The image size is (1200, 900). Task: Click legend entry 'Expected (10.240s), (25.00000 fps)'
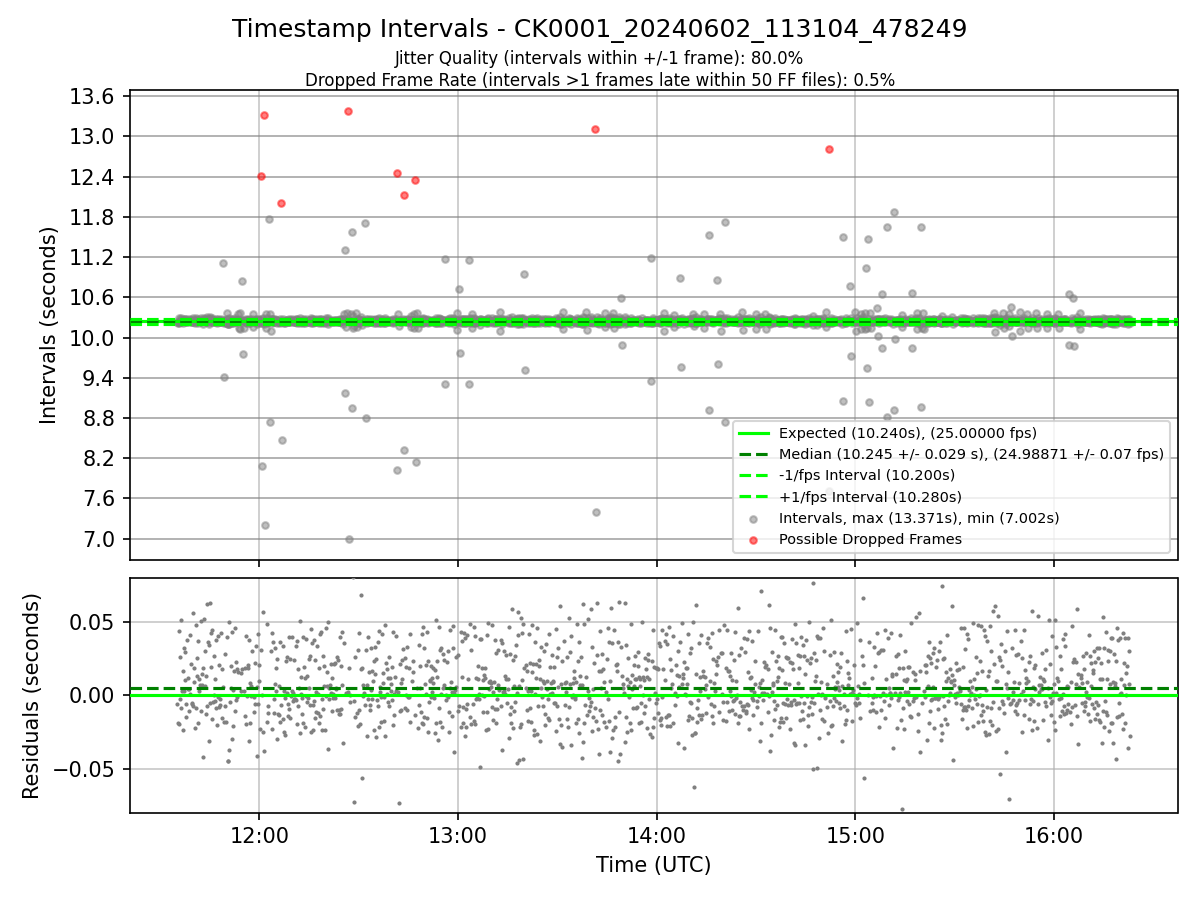pos(907,433)
